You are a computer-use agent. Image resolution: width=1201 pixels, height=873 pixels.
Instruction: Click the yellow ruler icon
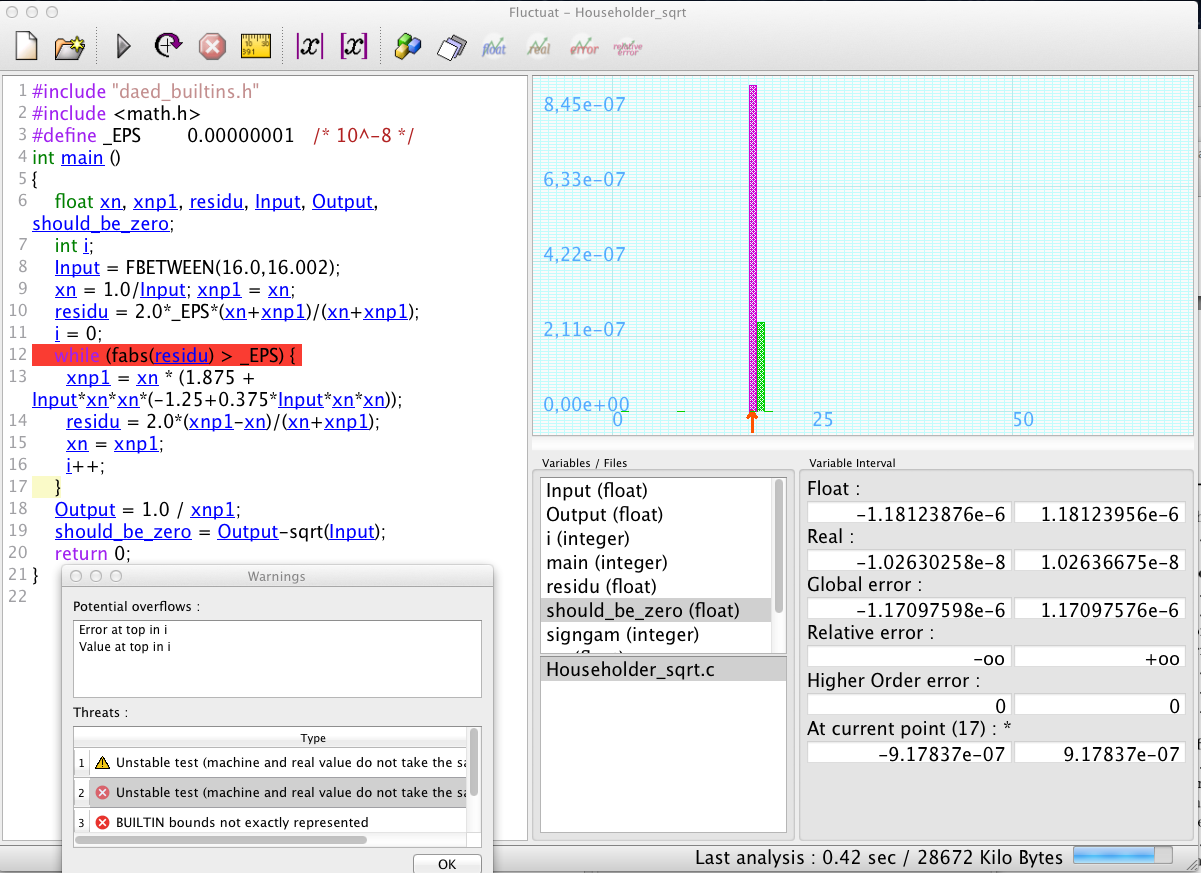(x=256, y=46)
